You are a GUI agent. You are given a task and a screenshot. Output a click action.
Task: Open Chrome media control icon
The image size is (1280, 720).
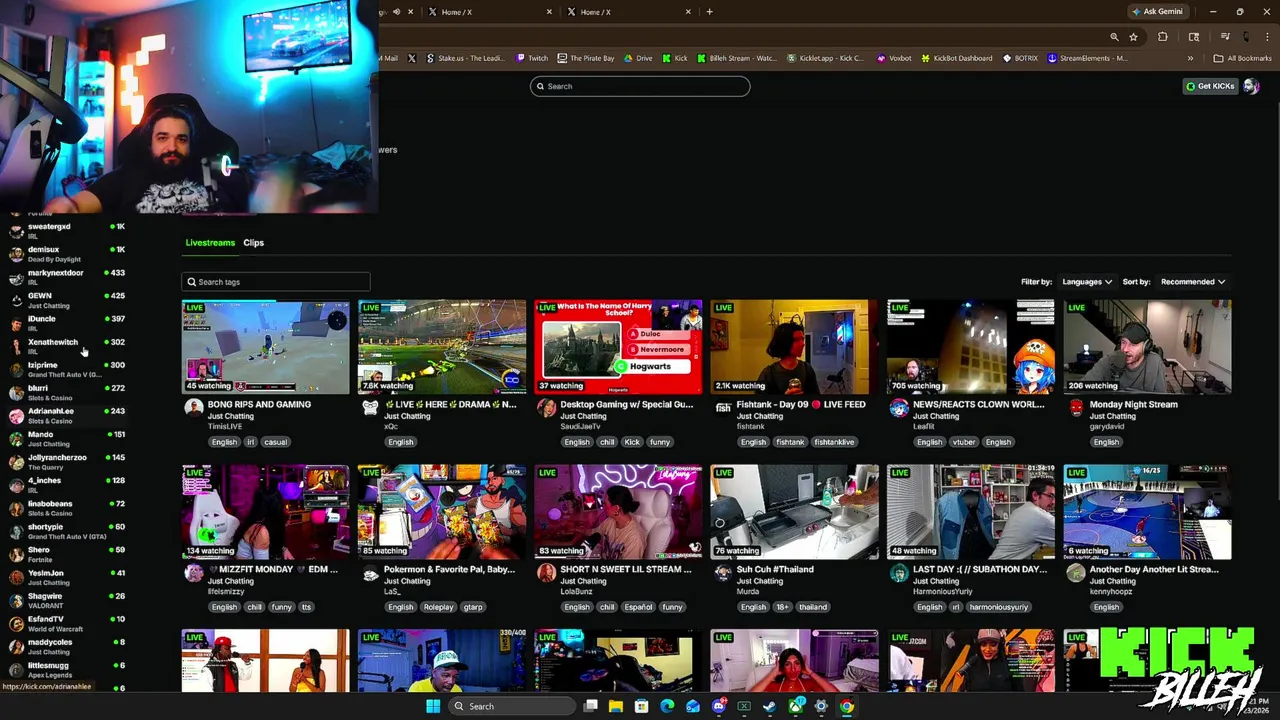click(x=1225, y=37)
